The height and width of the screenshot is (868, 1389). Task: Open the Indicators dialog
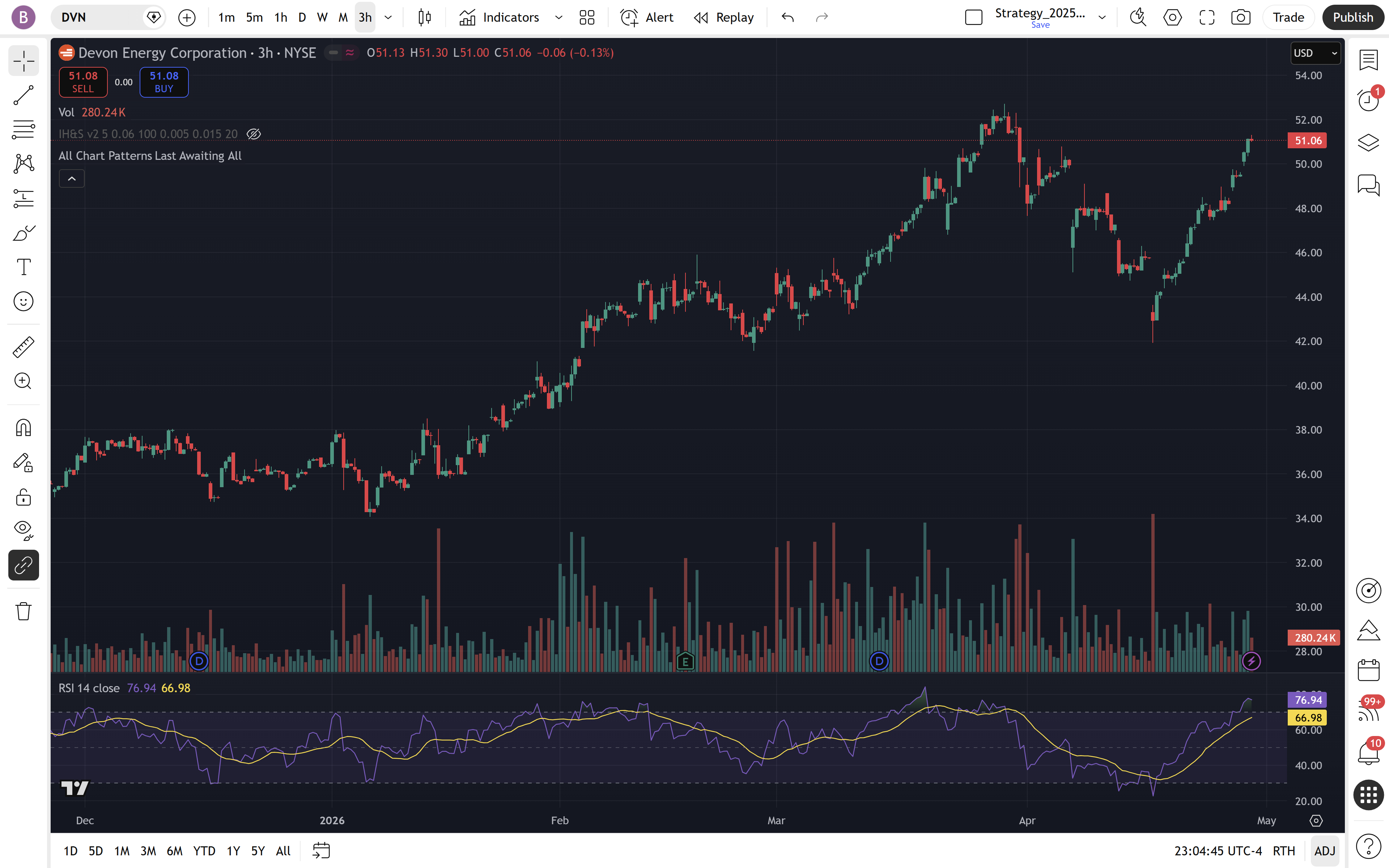tap(499, 18)
